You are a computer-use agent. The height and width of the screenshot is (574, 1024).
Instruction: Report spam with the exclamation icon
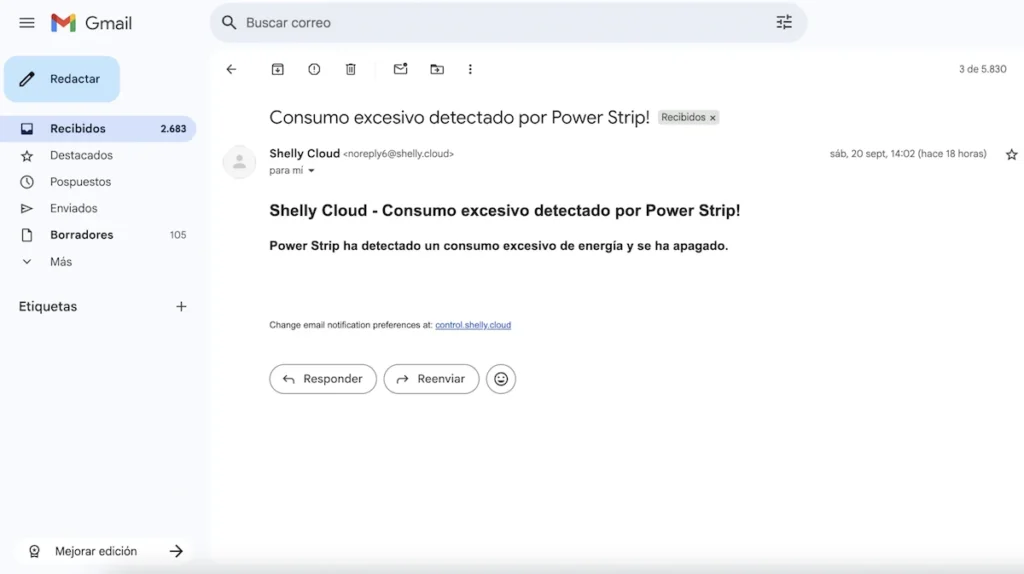pos(314,69)
